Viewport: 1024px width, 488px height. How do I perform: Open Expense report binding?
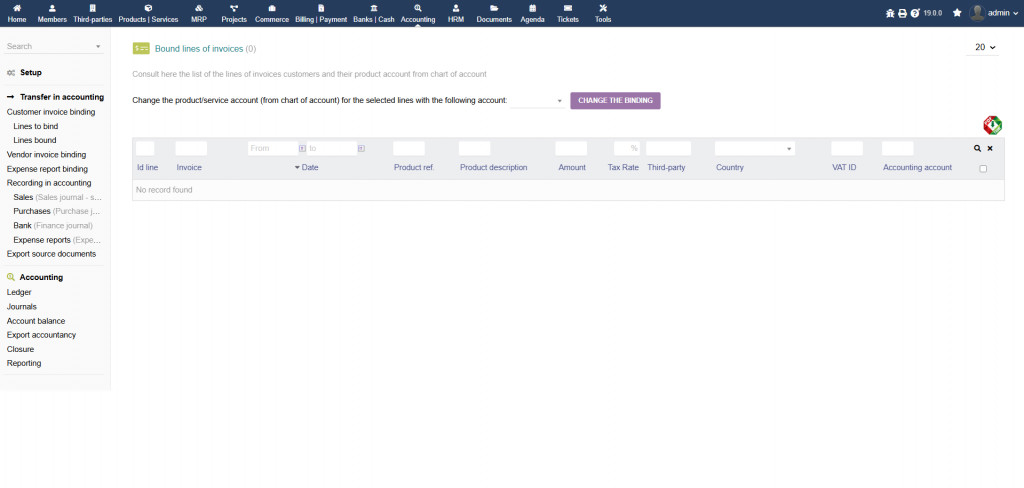pos(47,169)
